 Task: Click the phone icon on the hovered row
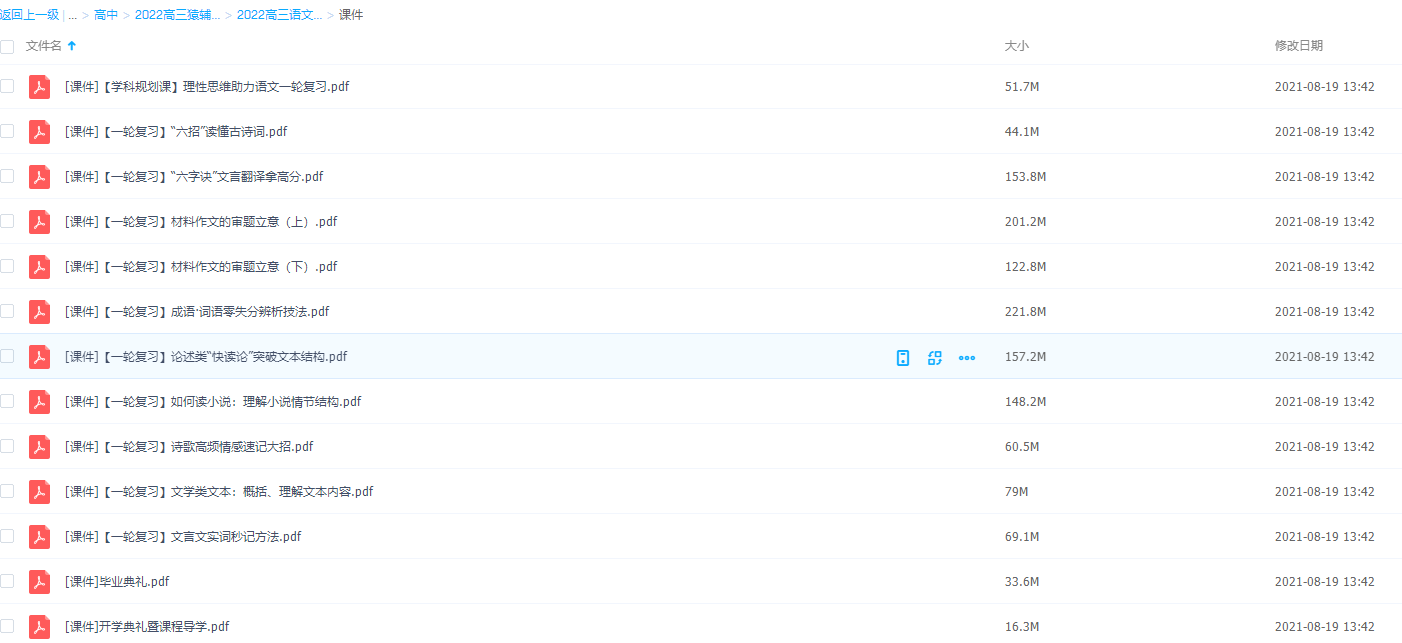(x=903, y=357)
